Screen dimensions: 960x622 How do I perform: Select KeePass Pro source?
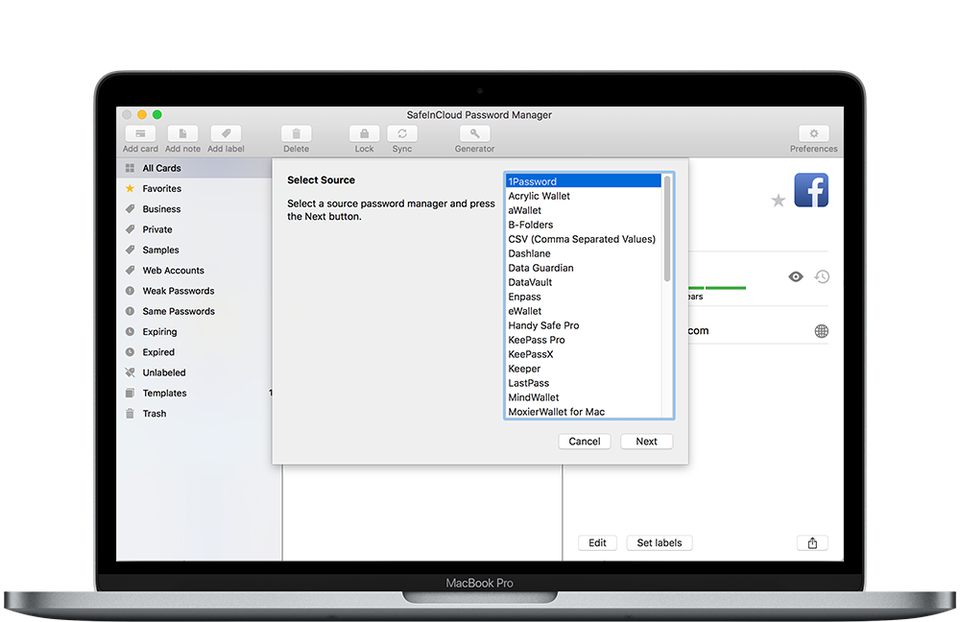click(583, 340)
